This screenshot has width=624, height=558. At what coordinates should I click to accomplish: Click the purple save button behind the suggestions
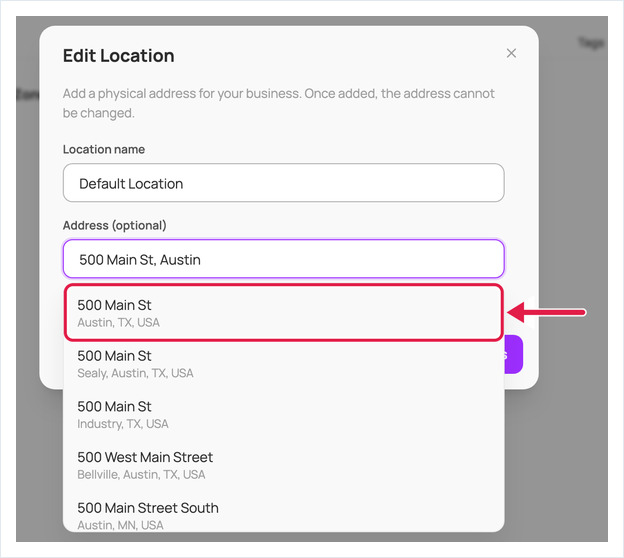pos(513,354)
